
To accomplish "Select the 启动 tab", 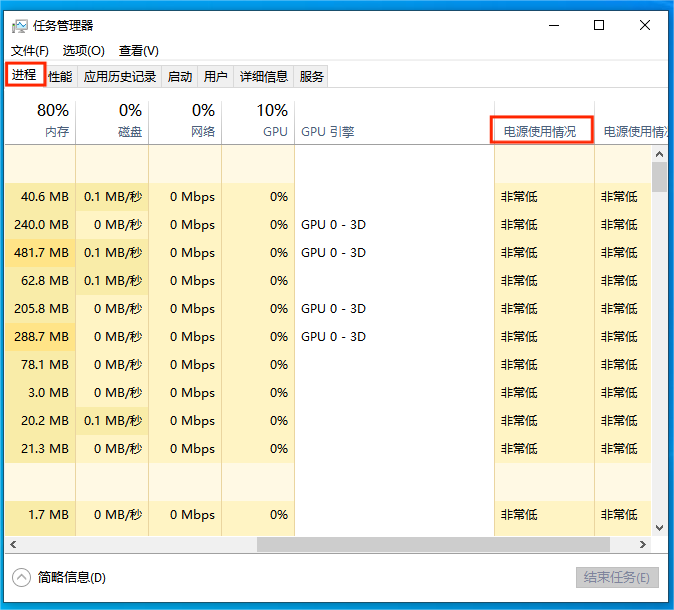I will (180, 76).
